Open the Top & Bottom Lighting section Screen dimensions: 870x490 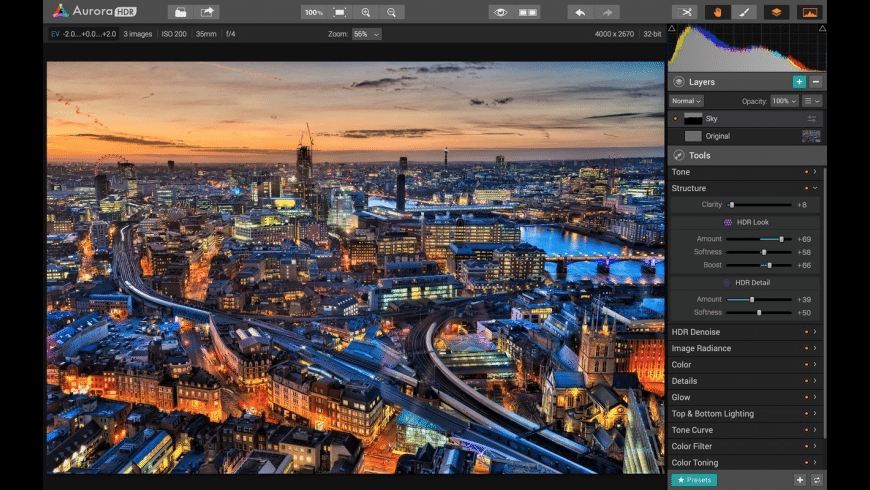[x=746, y=413]
